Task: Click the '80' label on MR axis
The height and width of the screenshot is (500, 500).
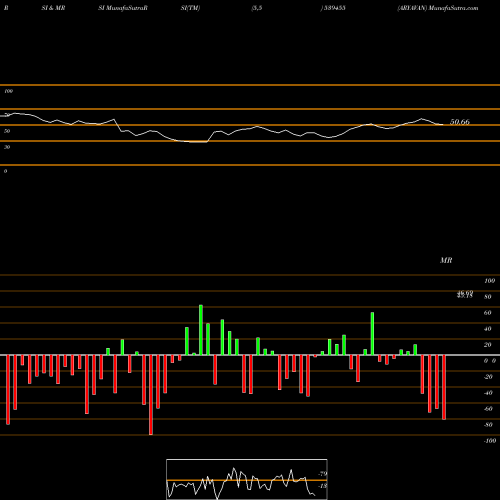Action: click(488, 297)
